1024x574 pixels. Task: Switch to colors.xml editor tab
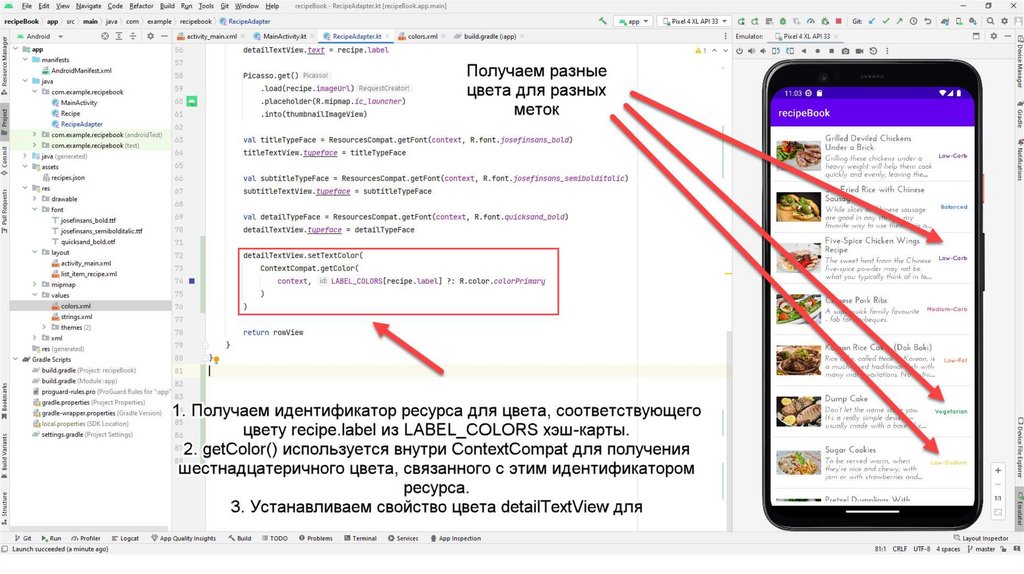click(x=422, y=37)
